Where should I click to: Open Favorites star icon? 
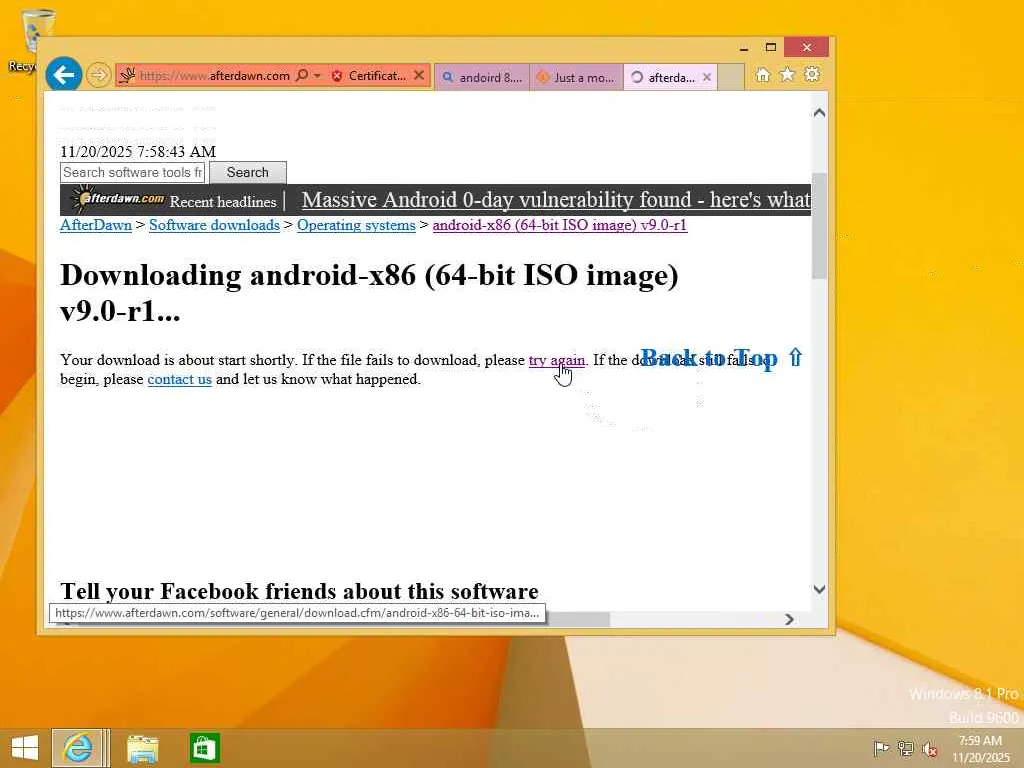[787, 74]
